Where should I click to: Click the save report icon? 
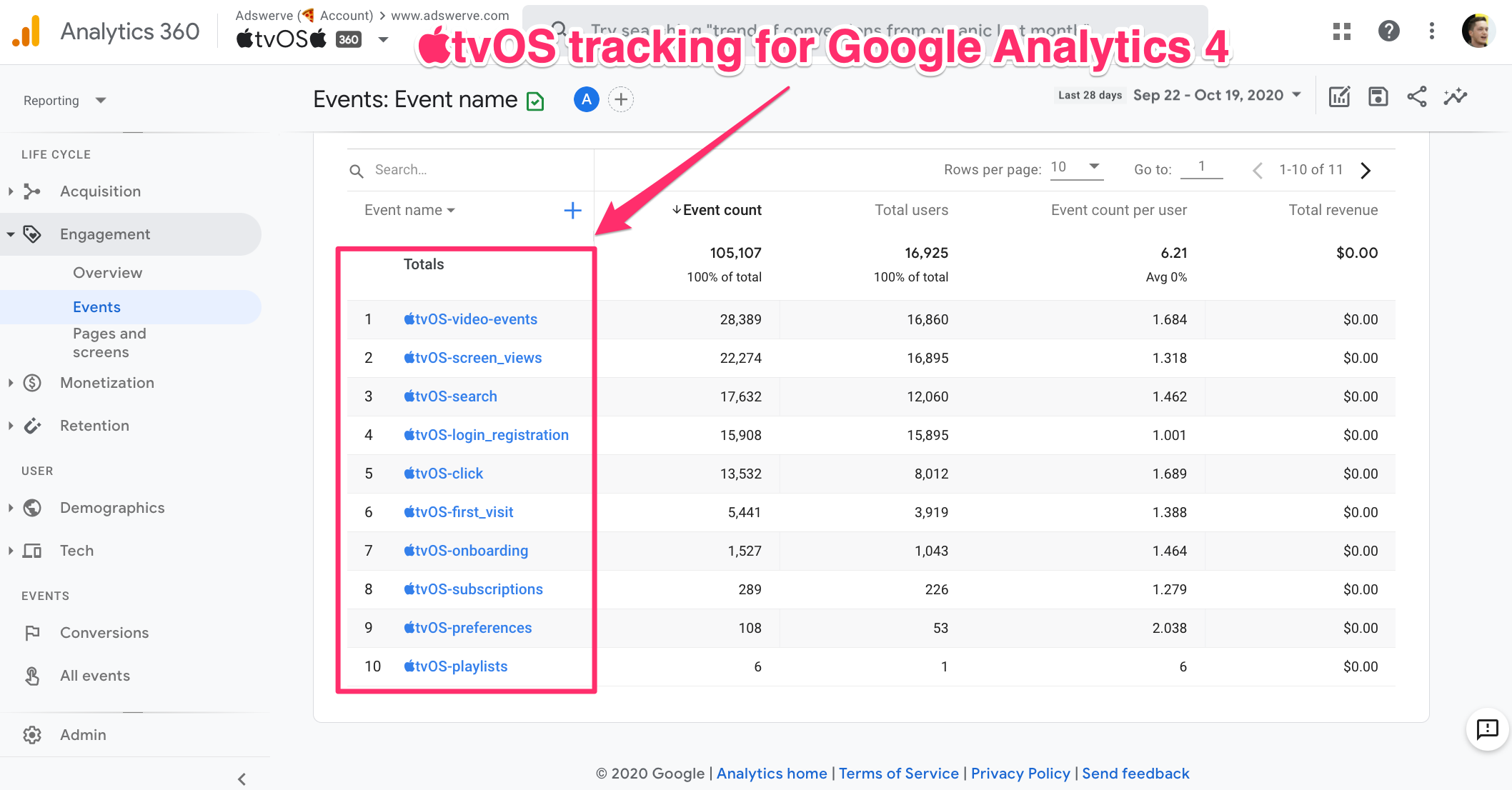pos(1378,96)
